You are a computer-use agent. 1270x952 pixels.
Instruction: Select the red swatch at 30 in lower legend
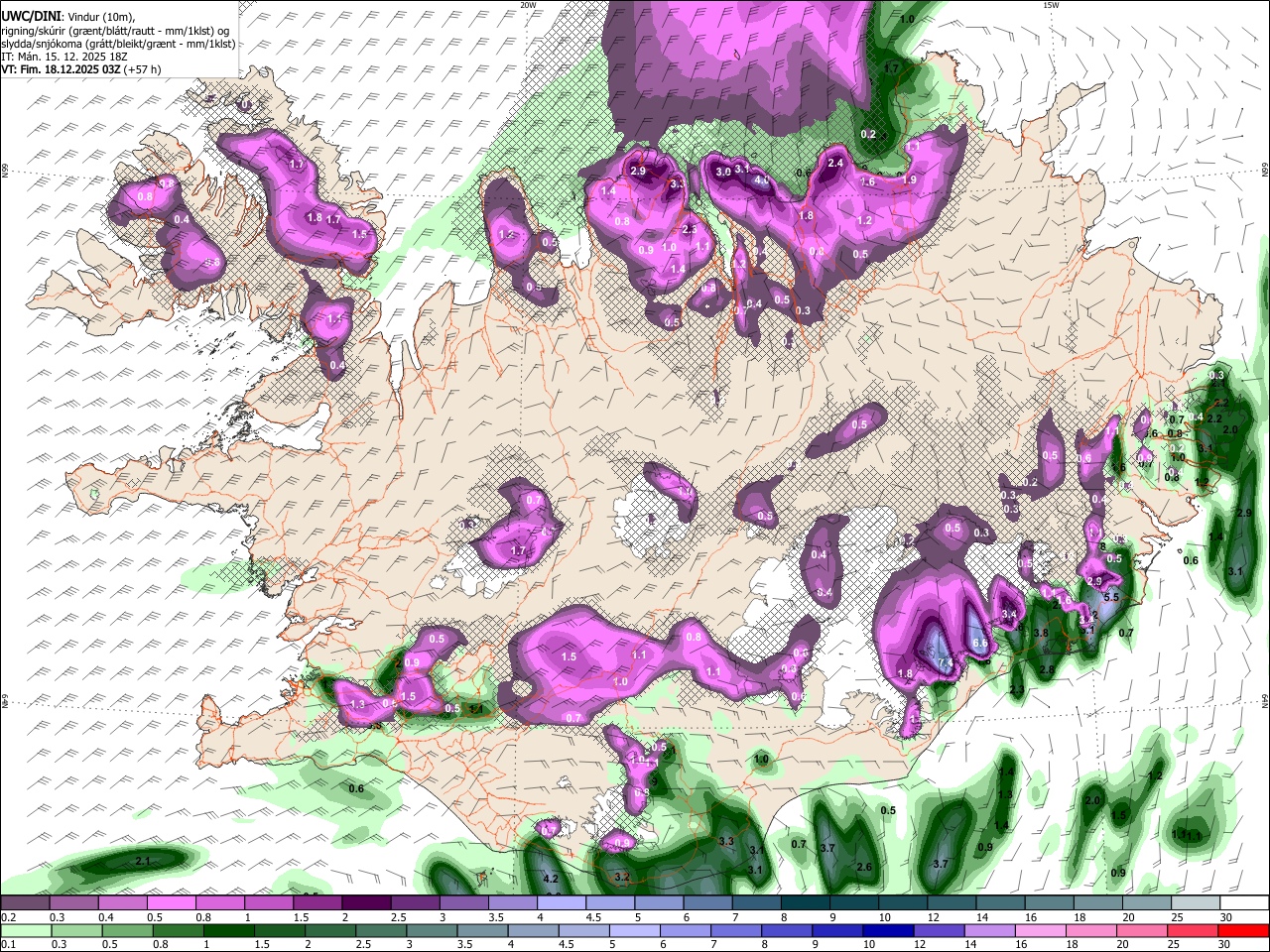1244,930
